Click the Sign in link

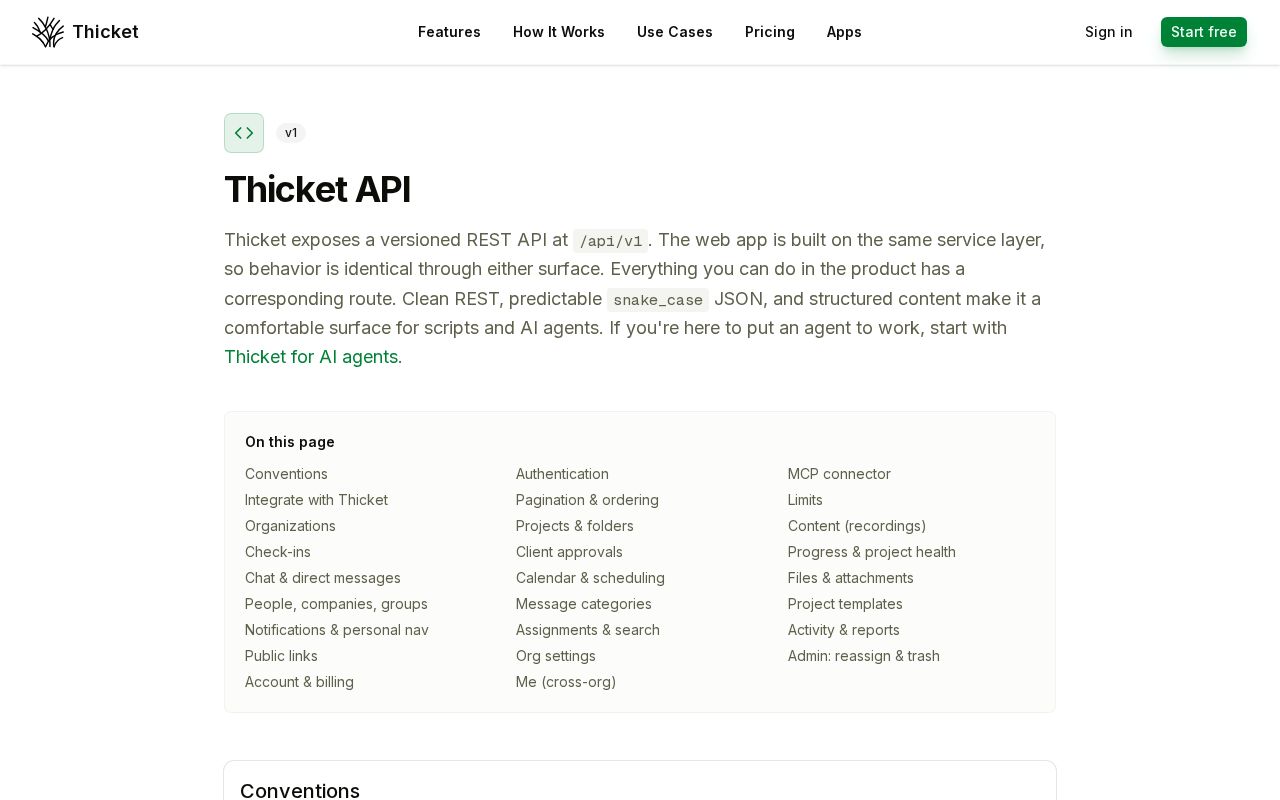coord(1109,32)
